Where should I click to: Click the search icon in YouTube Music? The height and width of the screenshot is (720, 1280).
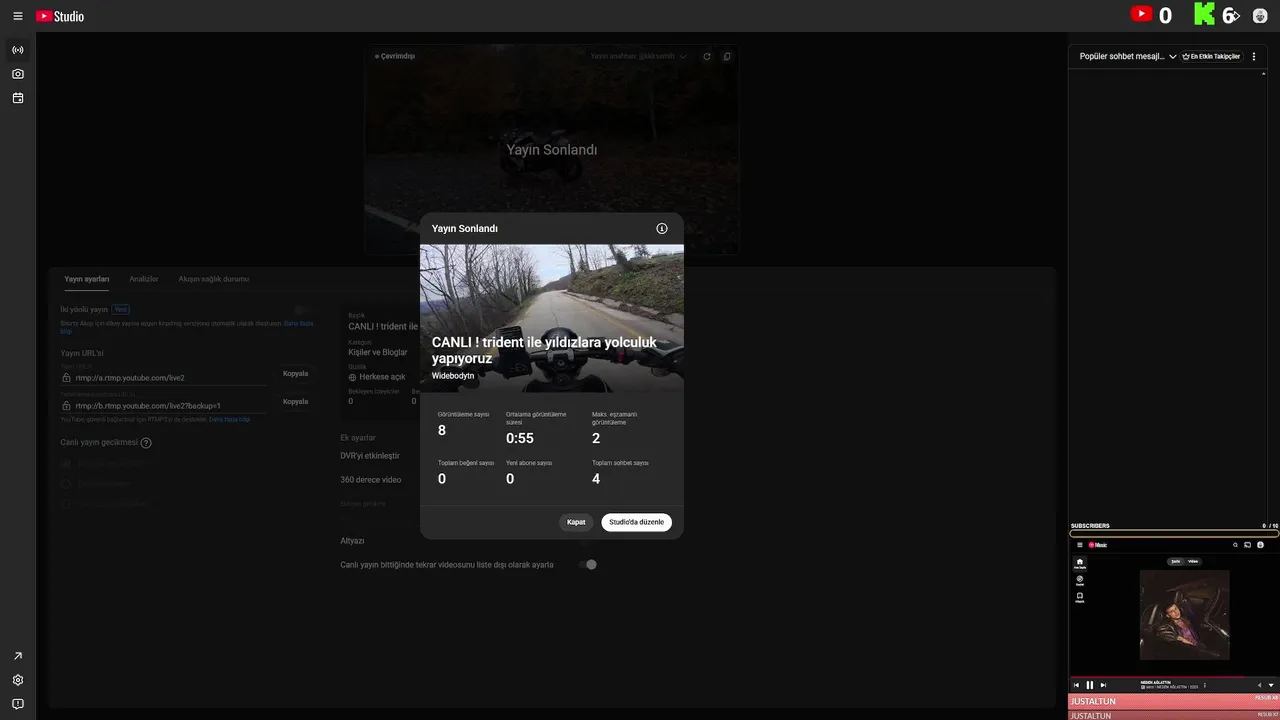click(x=1236, y=545)
